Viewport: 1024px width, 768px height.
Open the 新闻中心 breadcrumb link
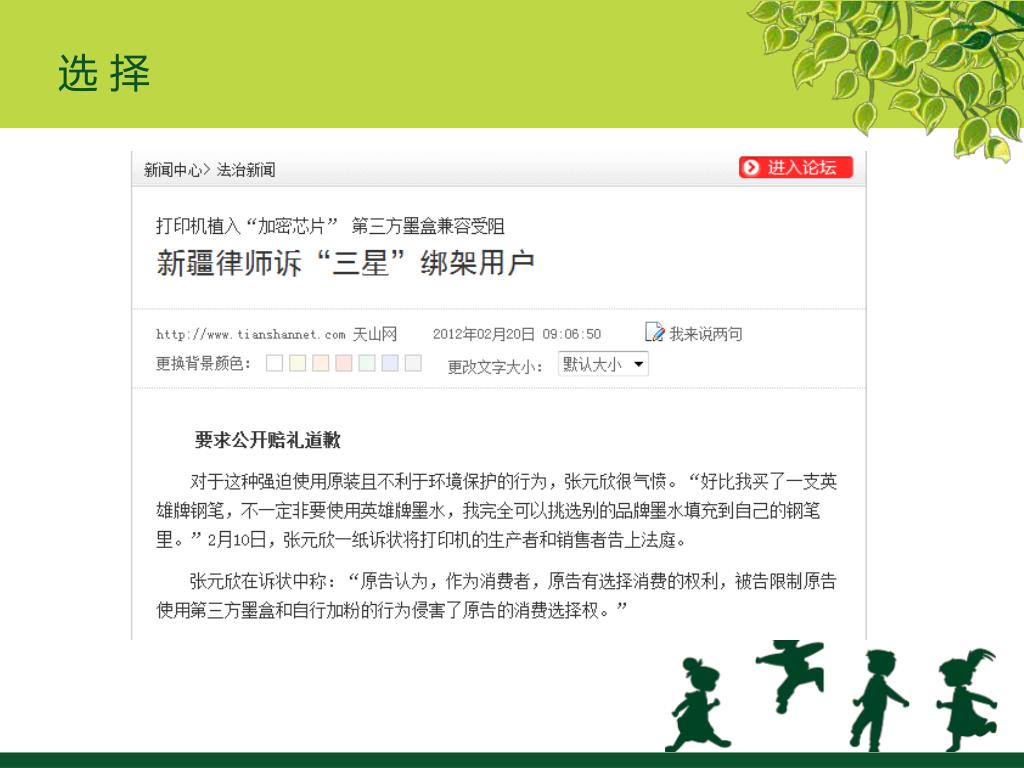pos(173,170)
